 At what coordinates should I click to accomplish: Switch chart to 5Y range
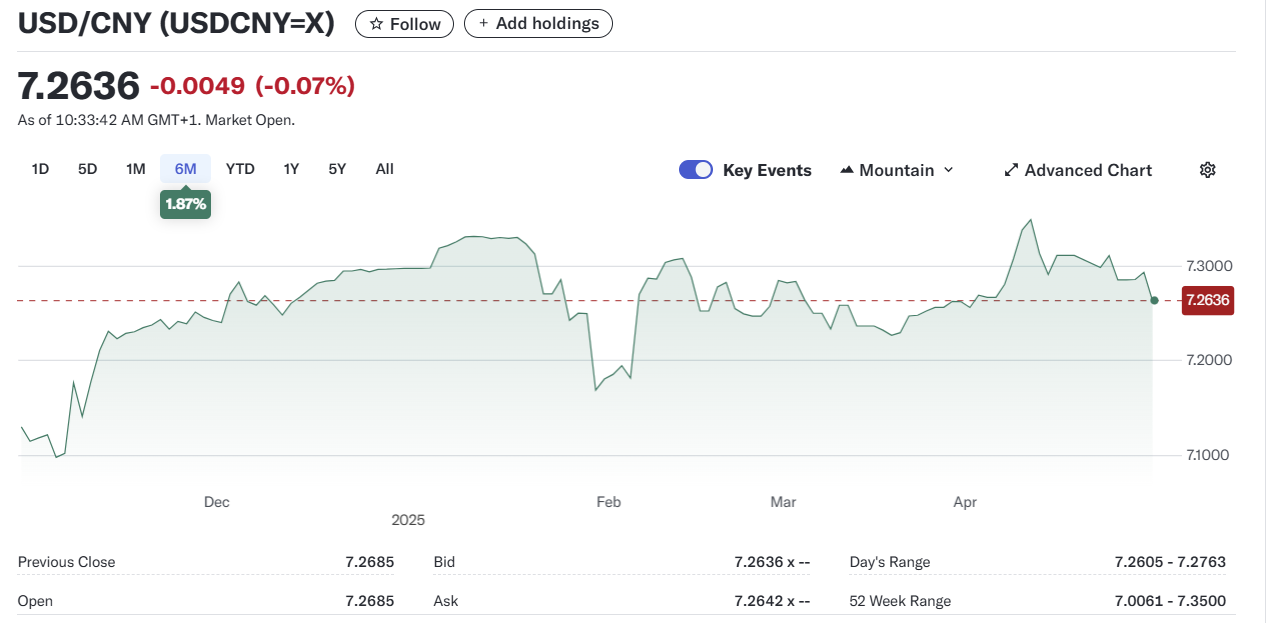[337, 169]
